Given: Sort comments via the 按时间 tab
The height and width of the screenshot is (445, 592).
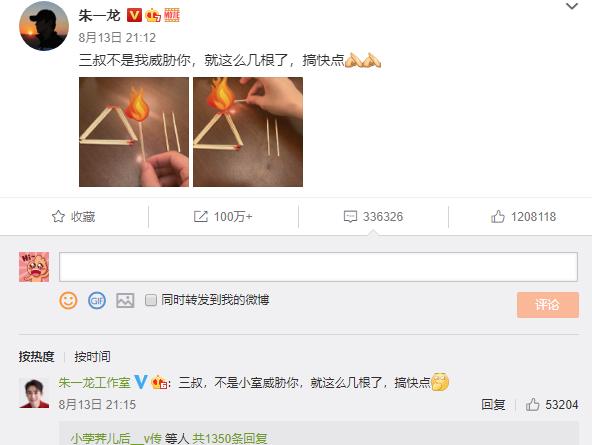Looking at the screenshot, I should pos(92,356).
